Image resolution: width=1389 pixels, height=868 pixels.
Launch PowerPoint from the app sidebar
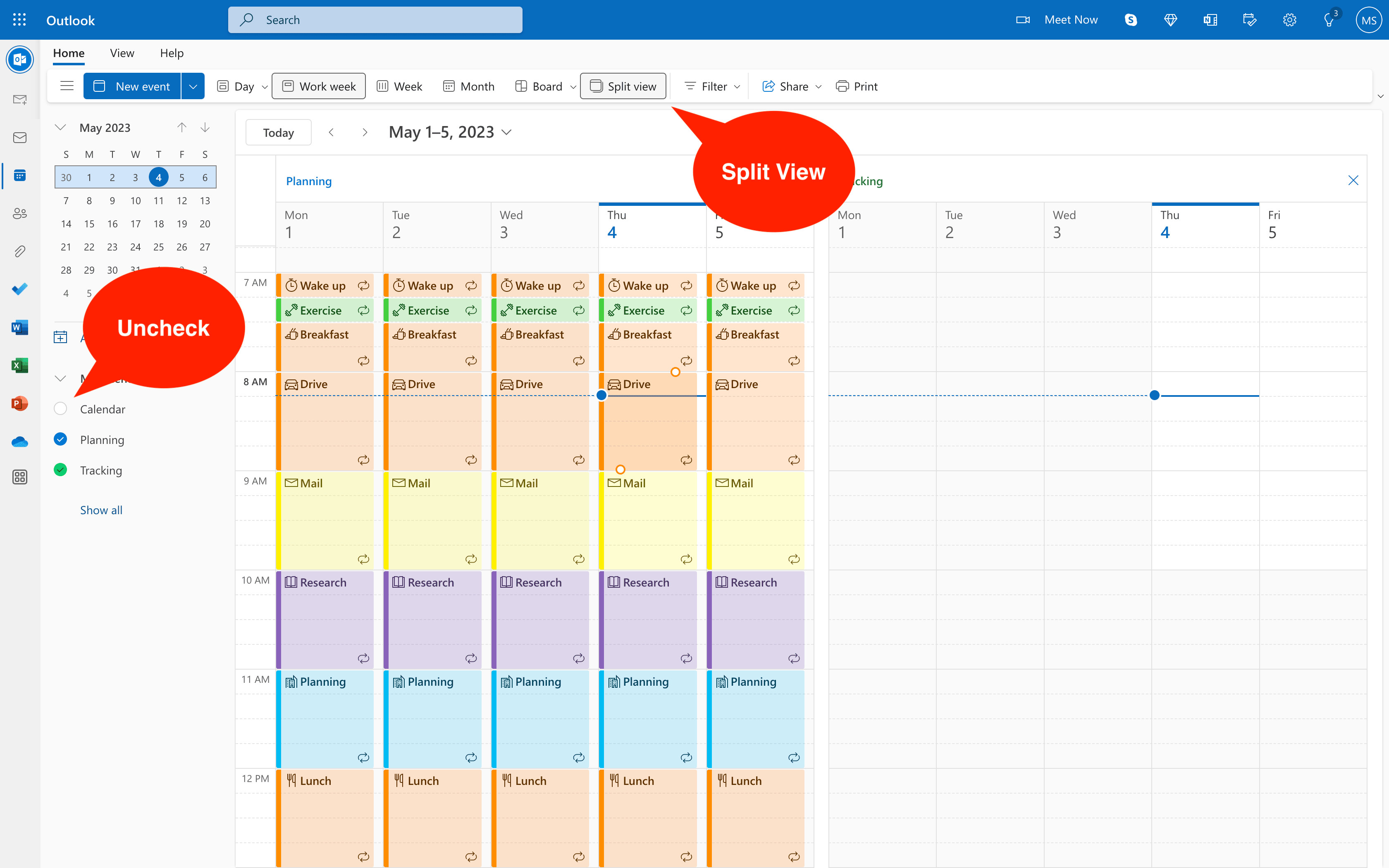(20, 403)
